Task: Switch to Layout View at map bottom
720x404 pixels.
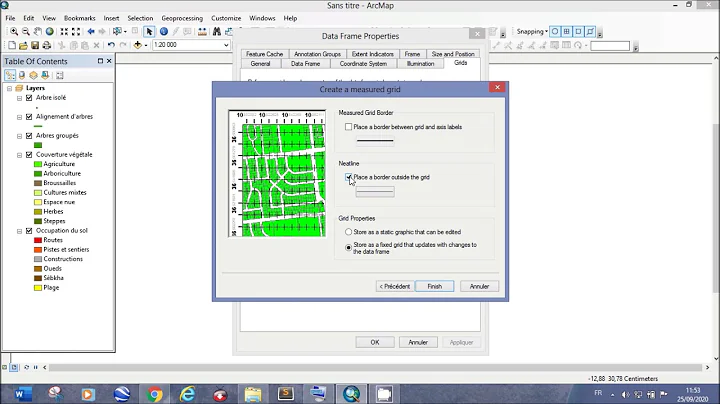Action: click(x=14, y=367)
